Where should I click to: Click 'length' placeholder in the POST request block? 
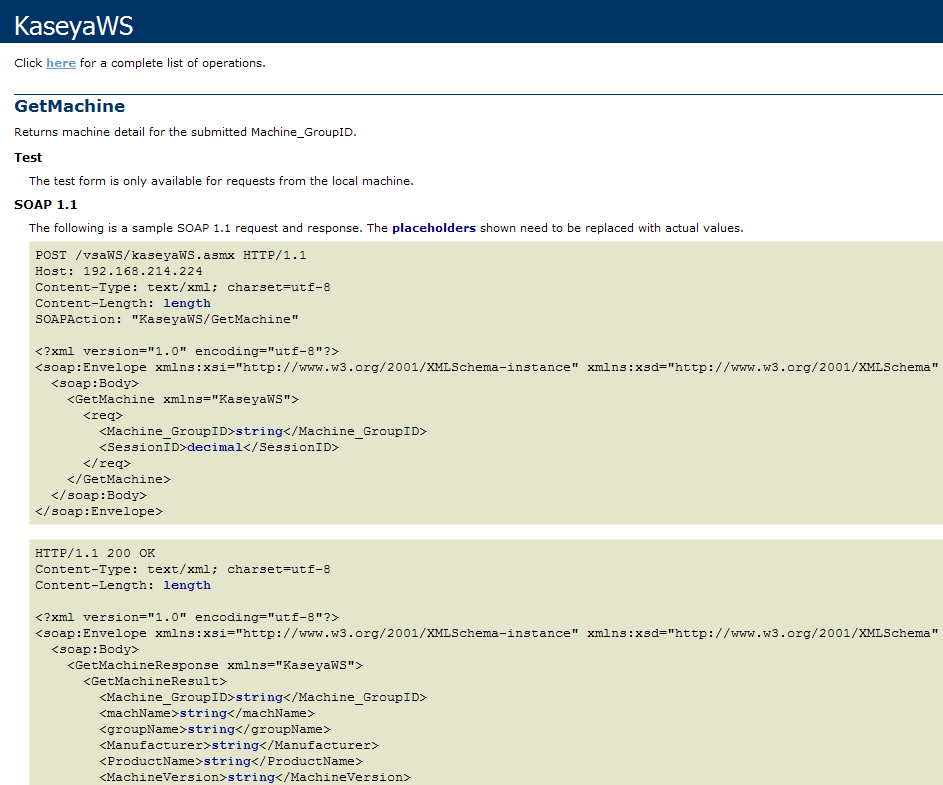pyautogui.click(x=187, y=303)
